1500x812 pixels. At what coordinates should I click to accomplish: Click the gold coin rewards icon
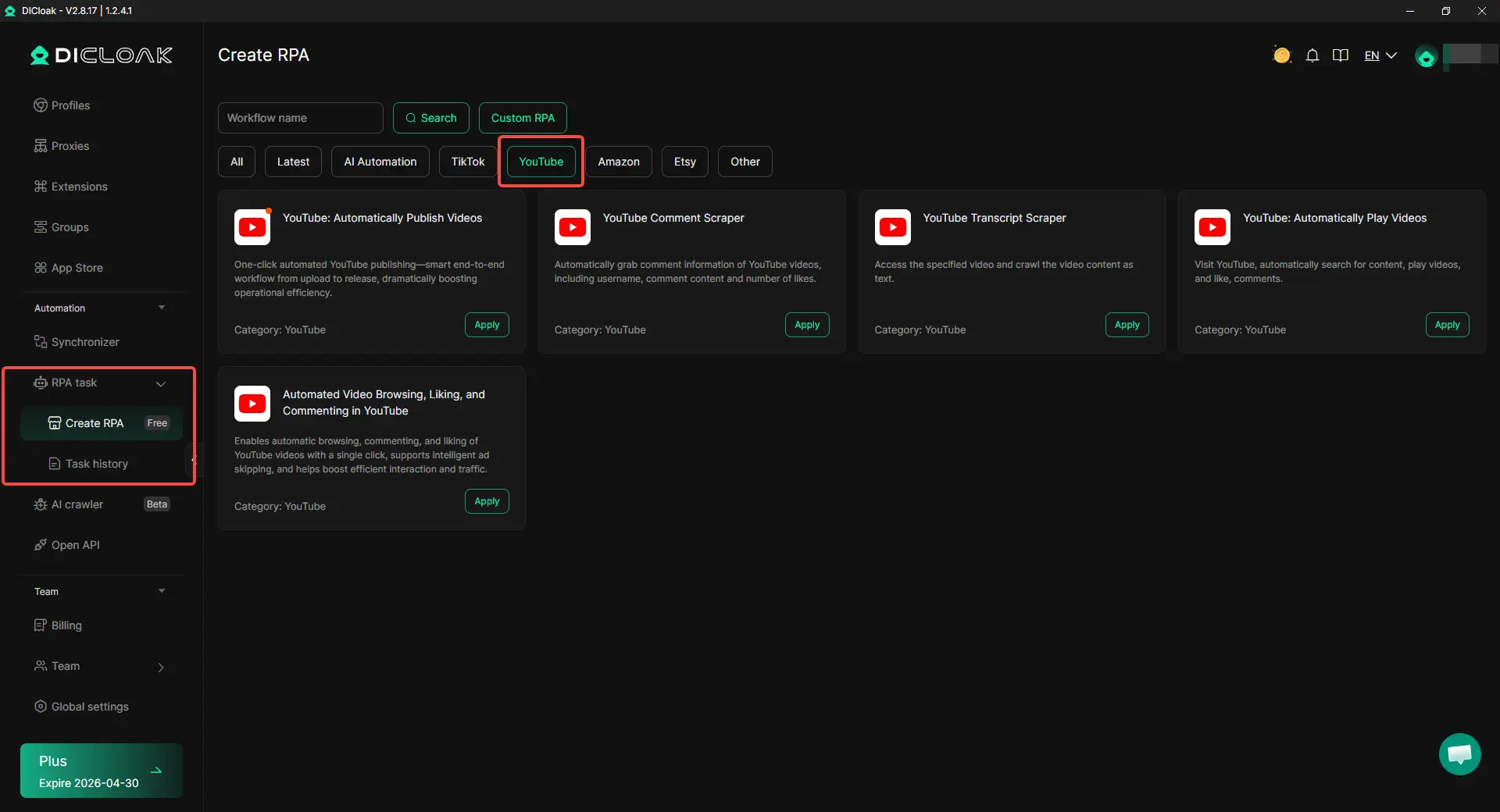coord(1281,55)
